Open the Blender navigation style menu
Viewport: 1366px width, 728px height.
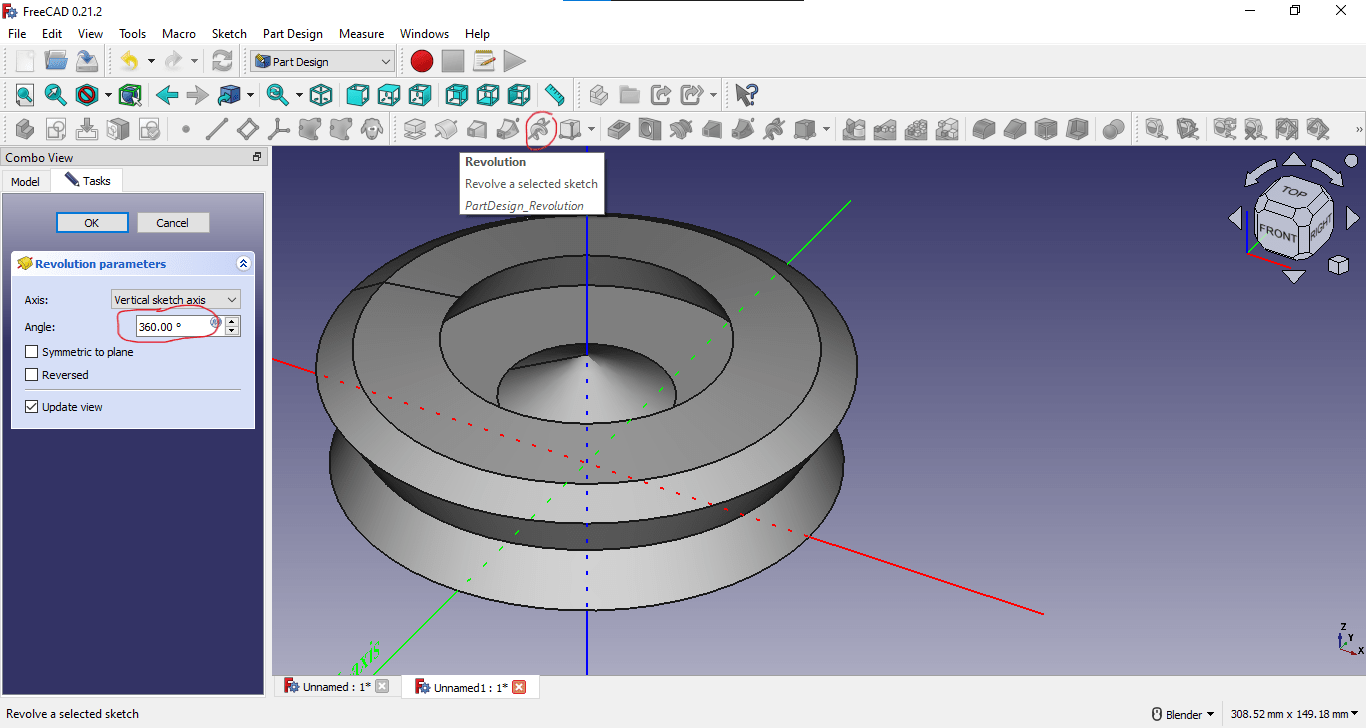1183,714
